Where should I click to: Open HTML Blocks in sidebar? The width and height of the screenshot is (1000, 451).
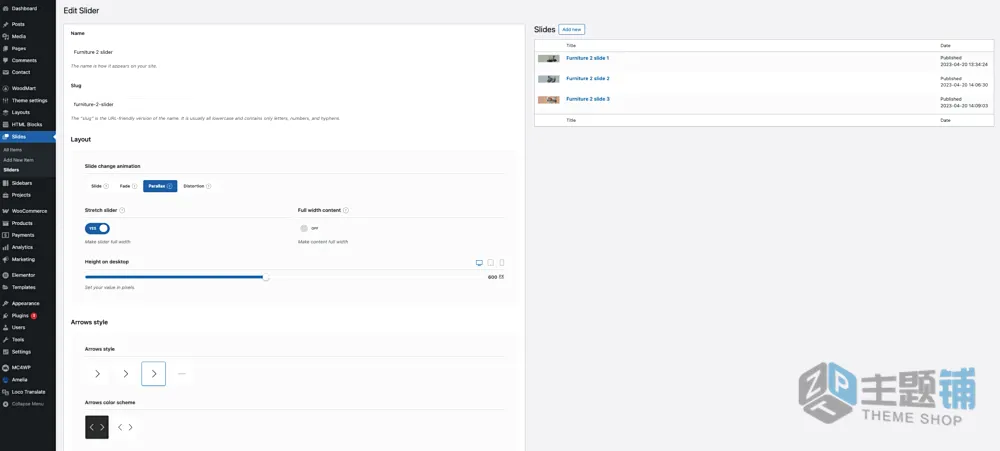[27, 124]
